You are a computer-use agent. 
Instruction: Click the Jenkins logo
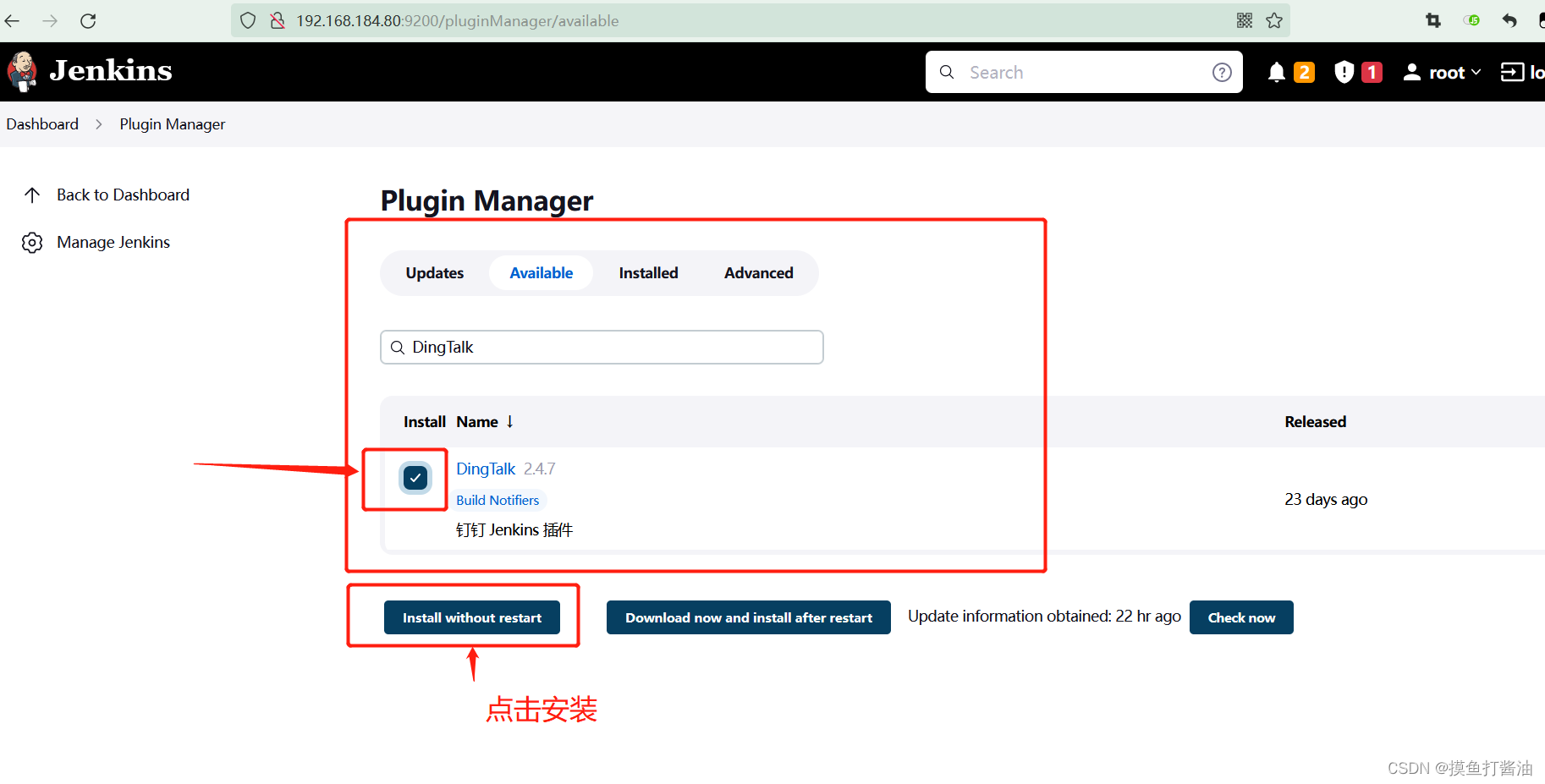coord(90,71)
